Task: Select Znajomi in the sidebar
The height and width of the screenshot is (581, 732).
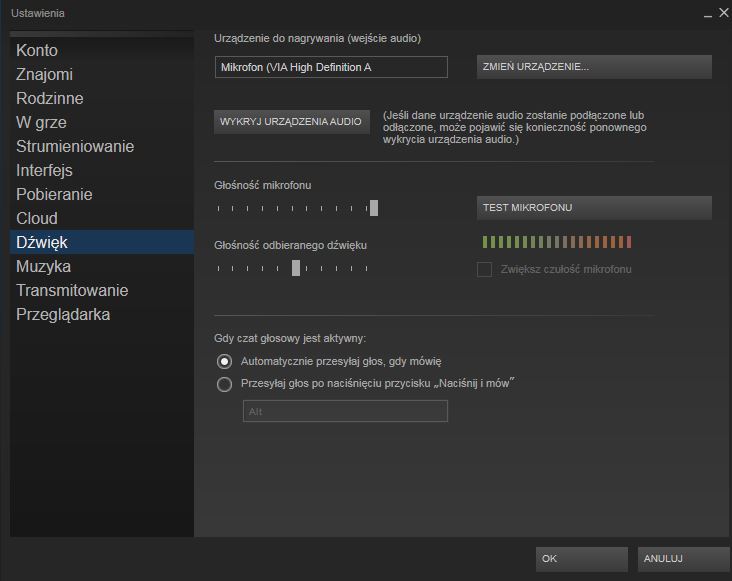Action: [102, 75]
